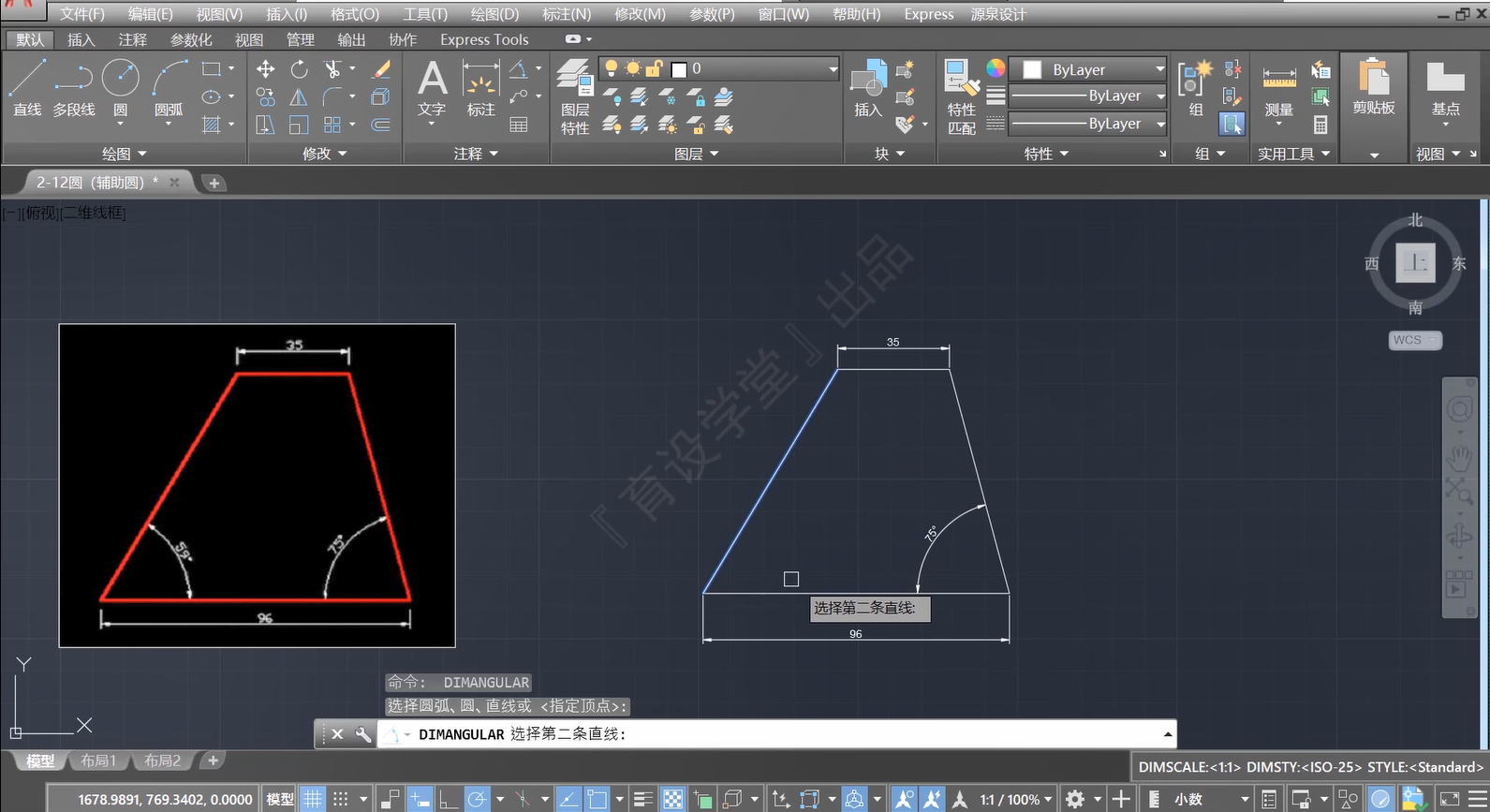The image size is (1490, 812).
Task: Expand the 图层 panel
Action: pyautogui.click(x=696, y=154)
